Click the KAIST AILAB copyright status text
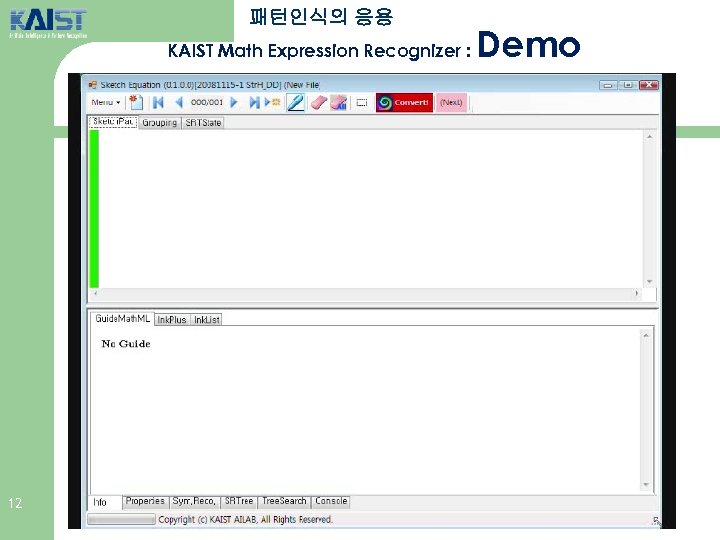The width and height of the screenshot is (720, 540). [245, 519]
